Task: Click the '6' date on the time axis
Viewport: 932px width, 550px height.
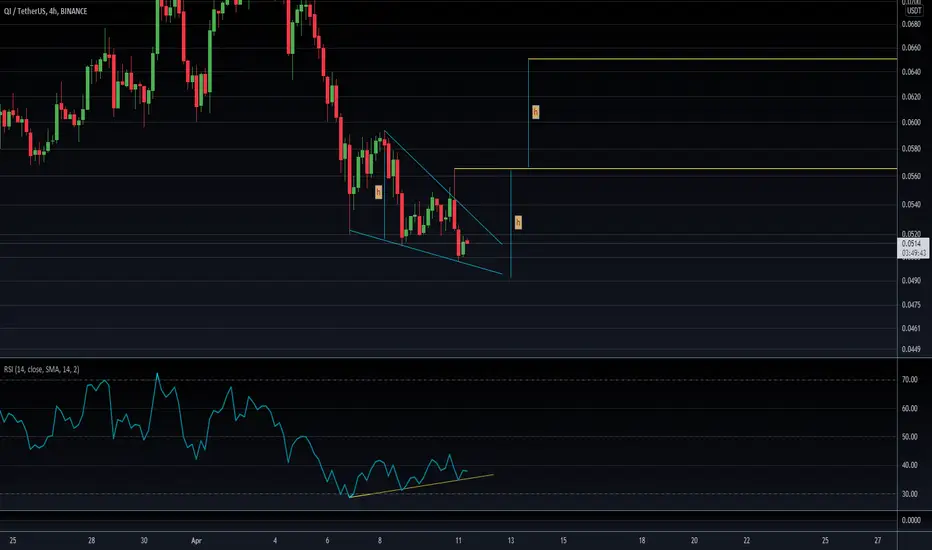Action: click(328, 540)
